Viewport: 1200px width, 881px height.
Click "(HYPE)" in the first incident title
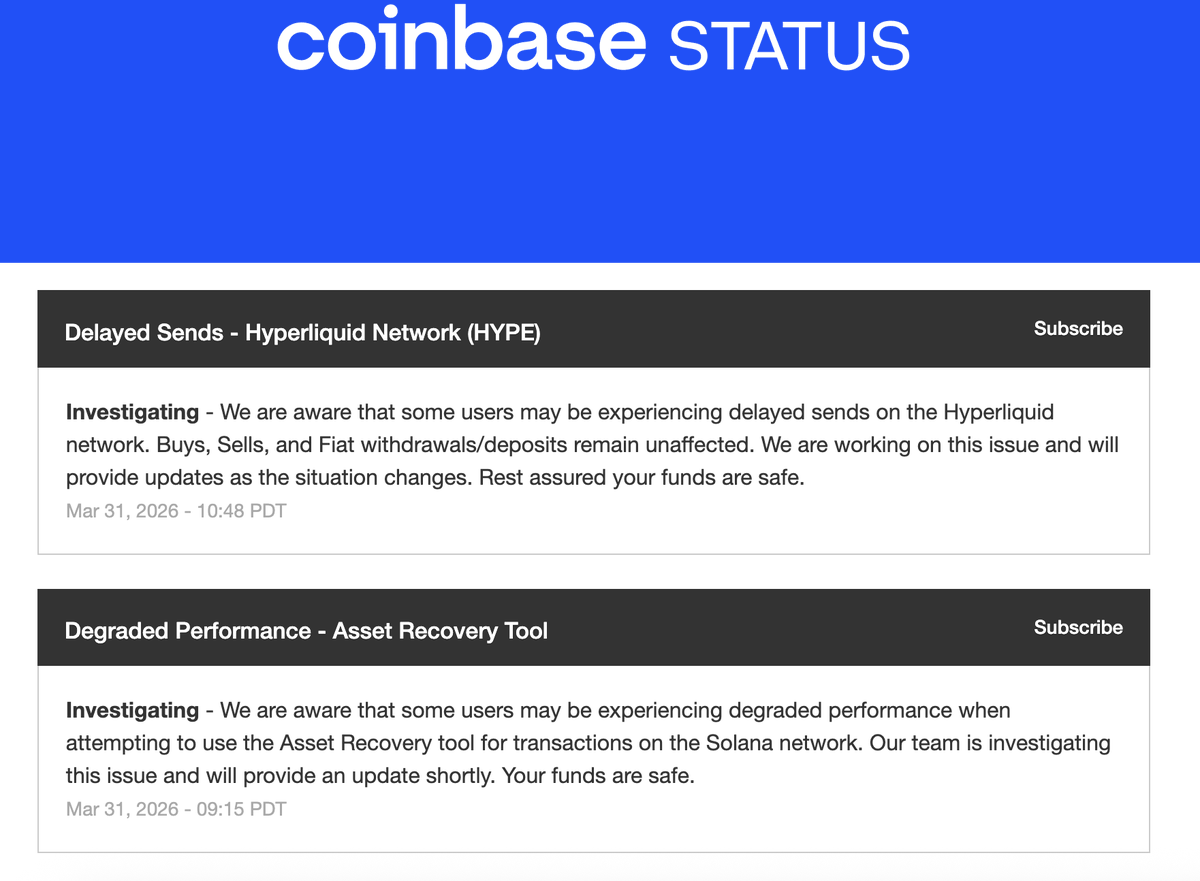(503, 332)
